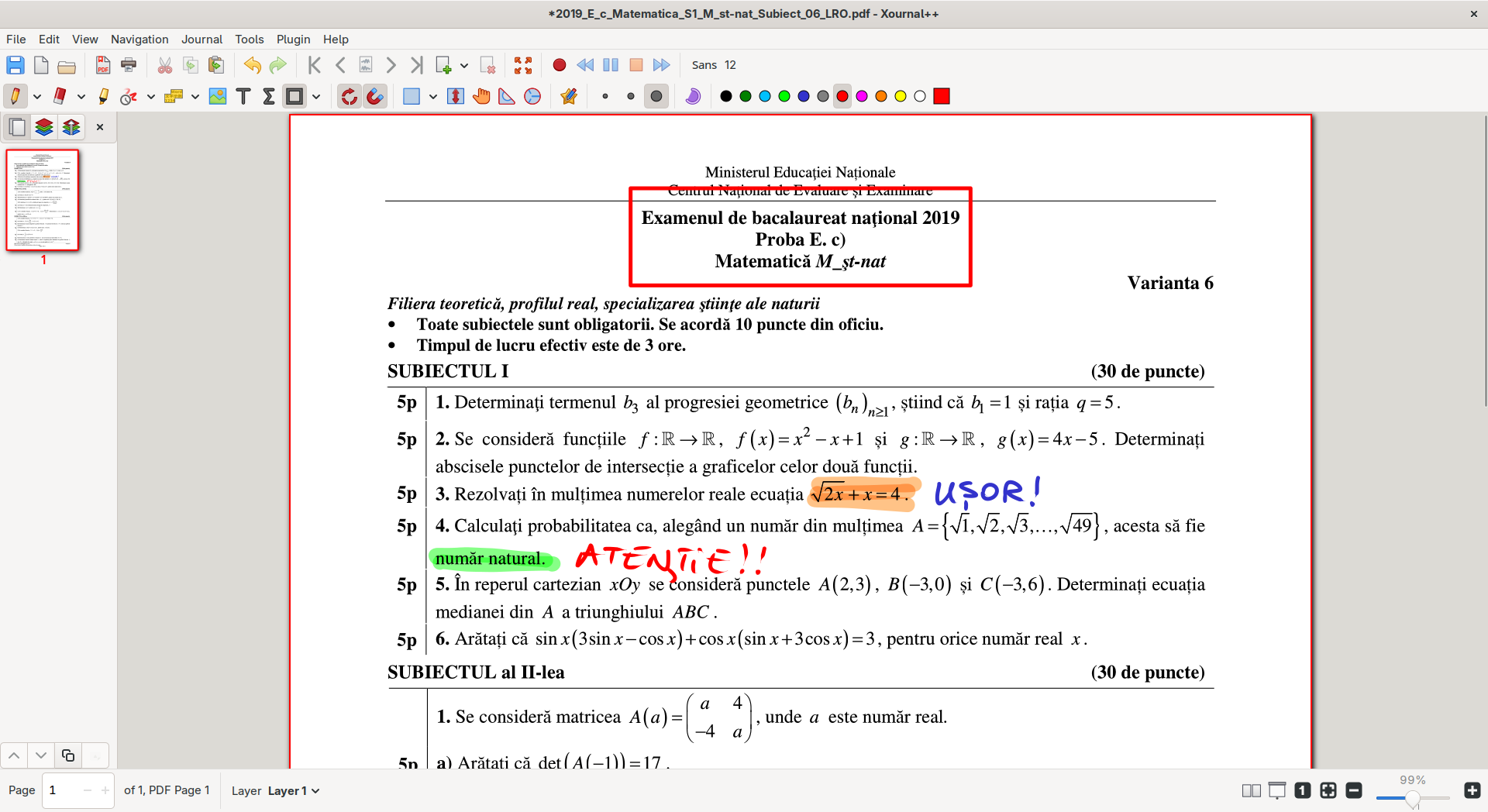Go to the next page
The height and width of the screenshot is (812, 1488).
391,65
